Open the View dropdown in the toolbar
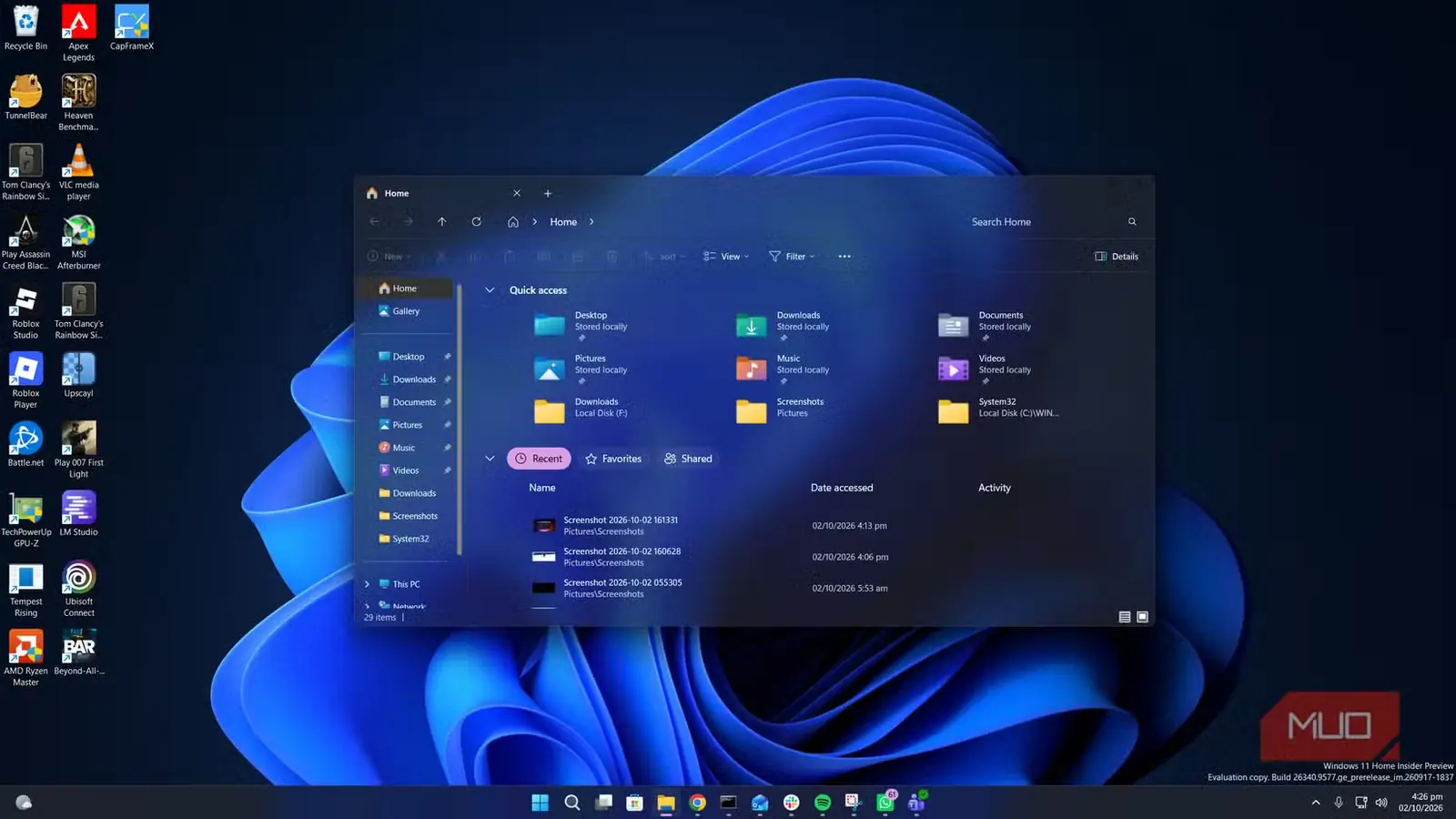This screenshot has width=1456, height=819. coord(726,257)
